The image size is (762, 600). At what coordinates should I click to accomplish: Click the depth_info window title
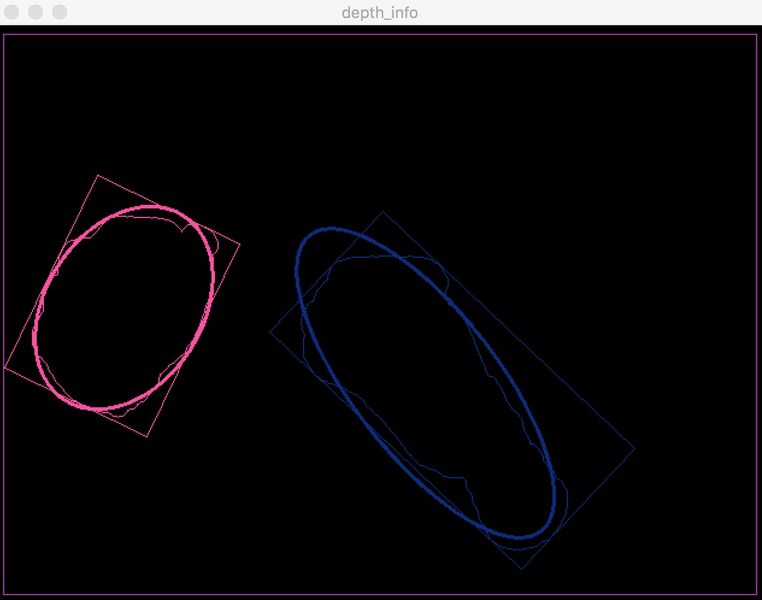(x=380, y=13)
